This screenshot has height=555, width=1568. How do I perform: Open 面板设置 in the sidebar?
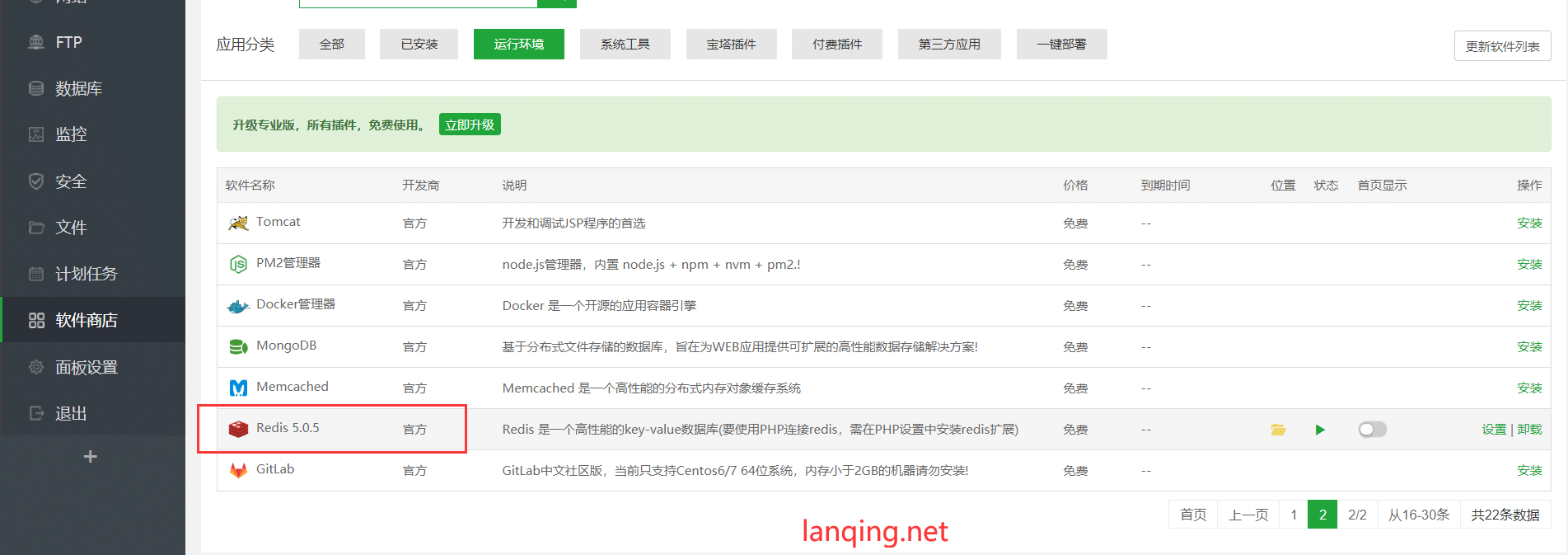[x=92, y=367]
